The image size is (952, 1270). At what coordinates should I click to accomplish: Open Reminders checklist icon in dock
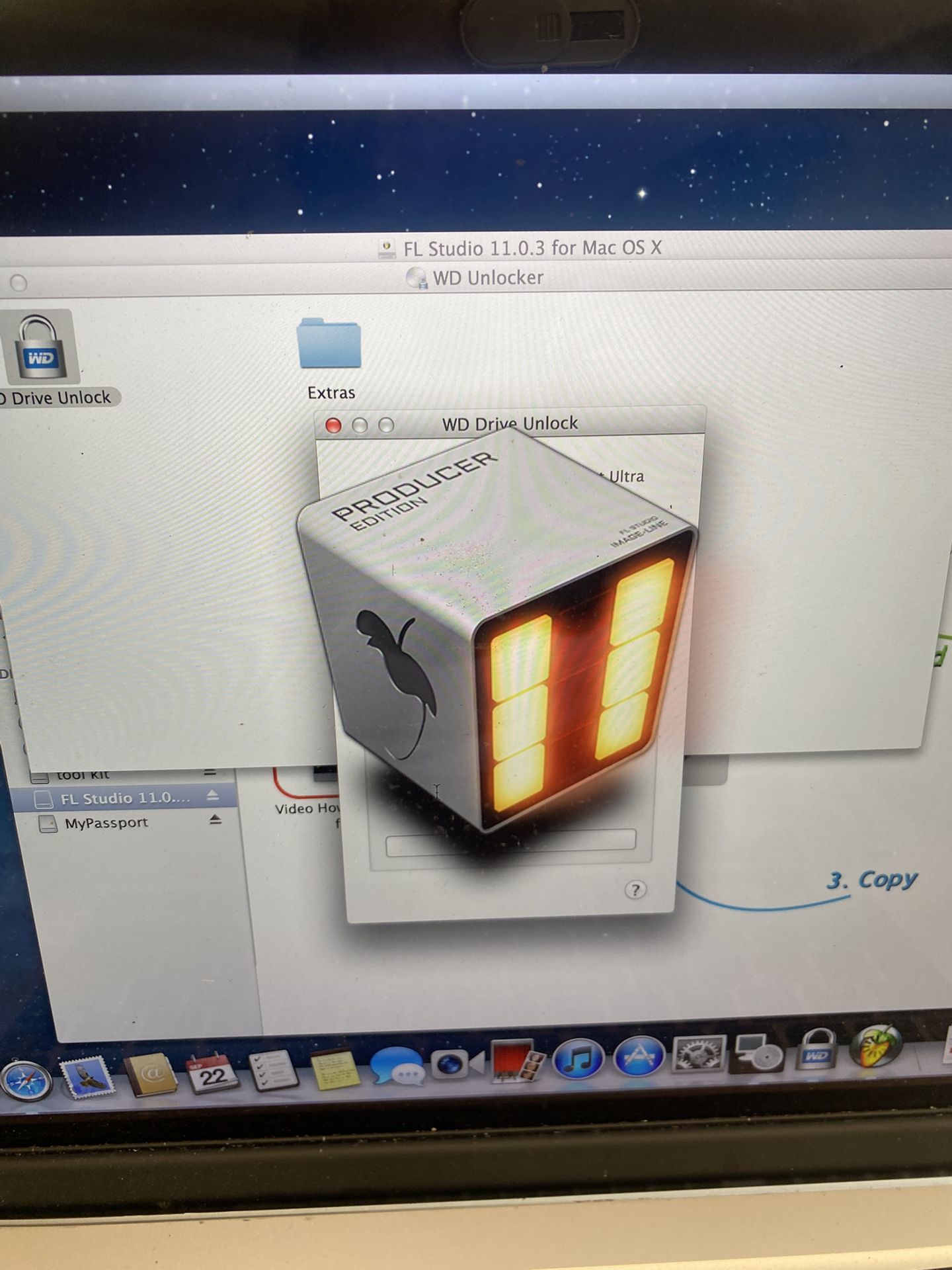click(x=273, y=1070)
